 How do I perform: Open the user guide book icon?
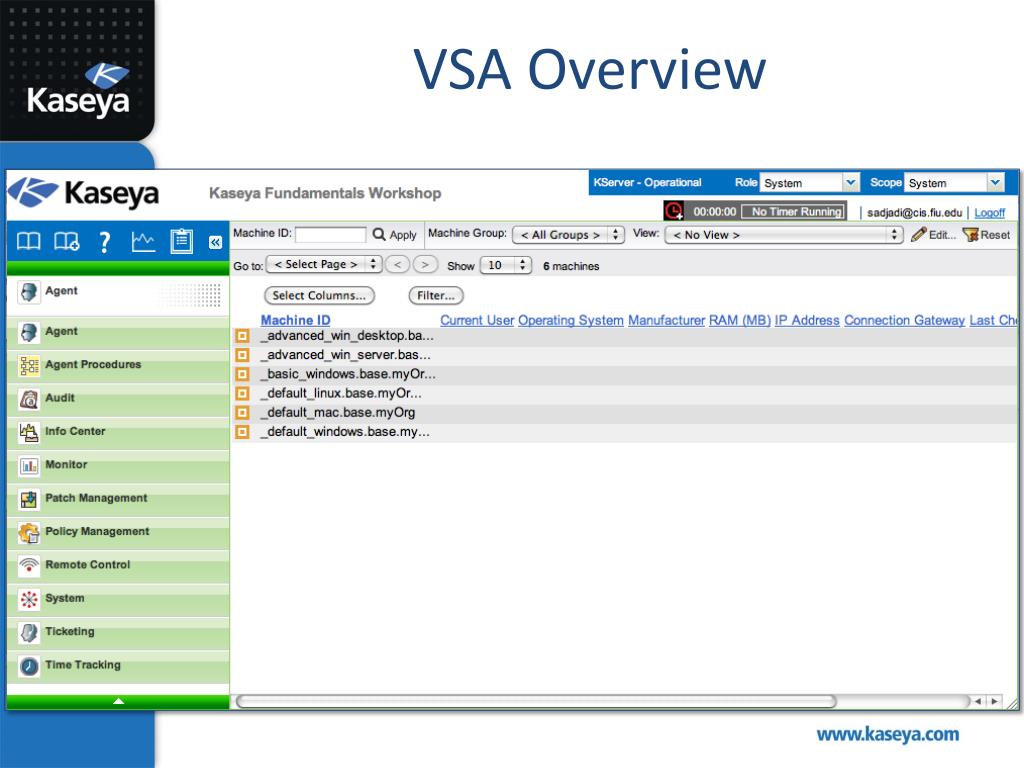click(x=28, y=242)
